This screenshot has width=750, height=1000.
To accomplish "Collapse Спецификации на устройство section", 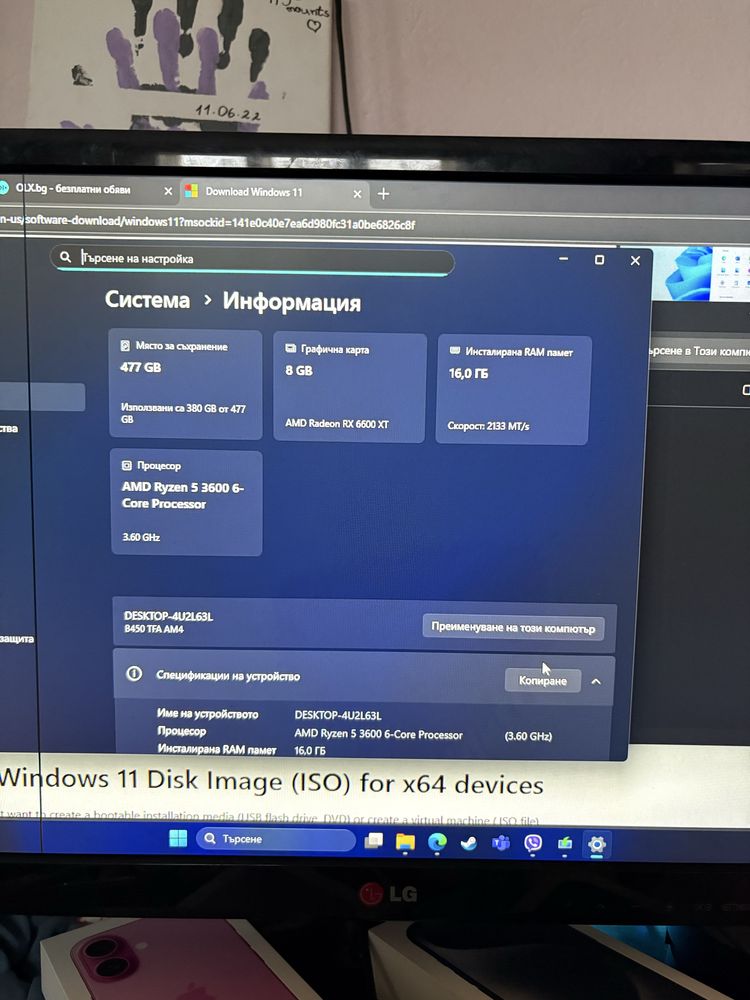I will [596, 682].
